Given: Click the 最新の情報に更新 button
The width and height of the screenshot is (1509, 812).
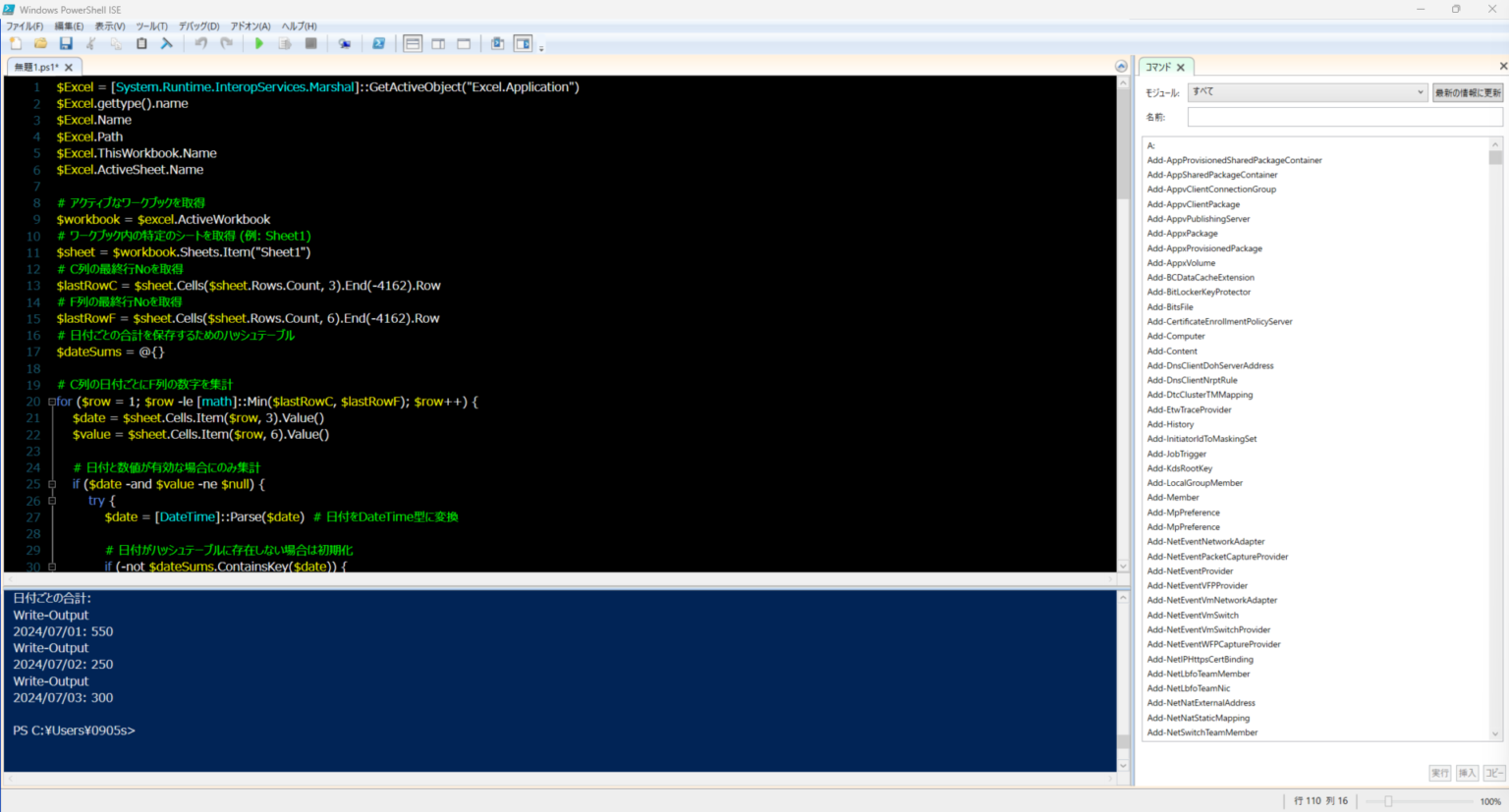Looking at the screenshot, I should [x=1468, y=92].
